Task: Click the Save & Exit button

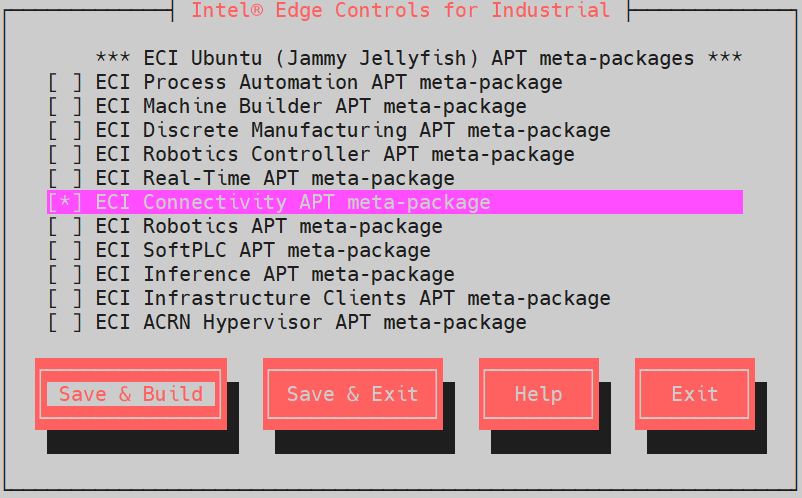Action: 353,394
